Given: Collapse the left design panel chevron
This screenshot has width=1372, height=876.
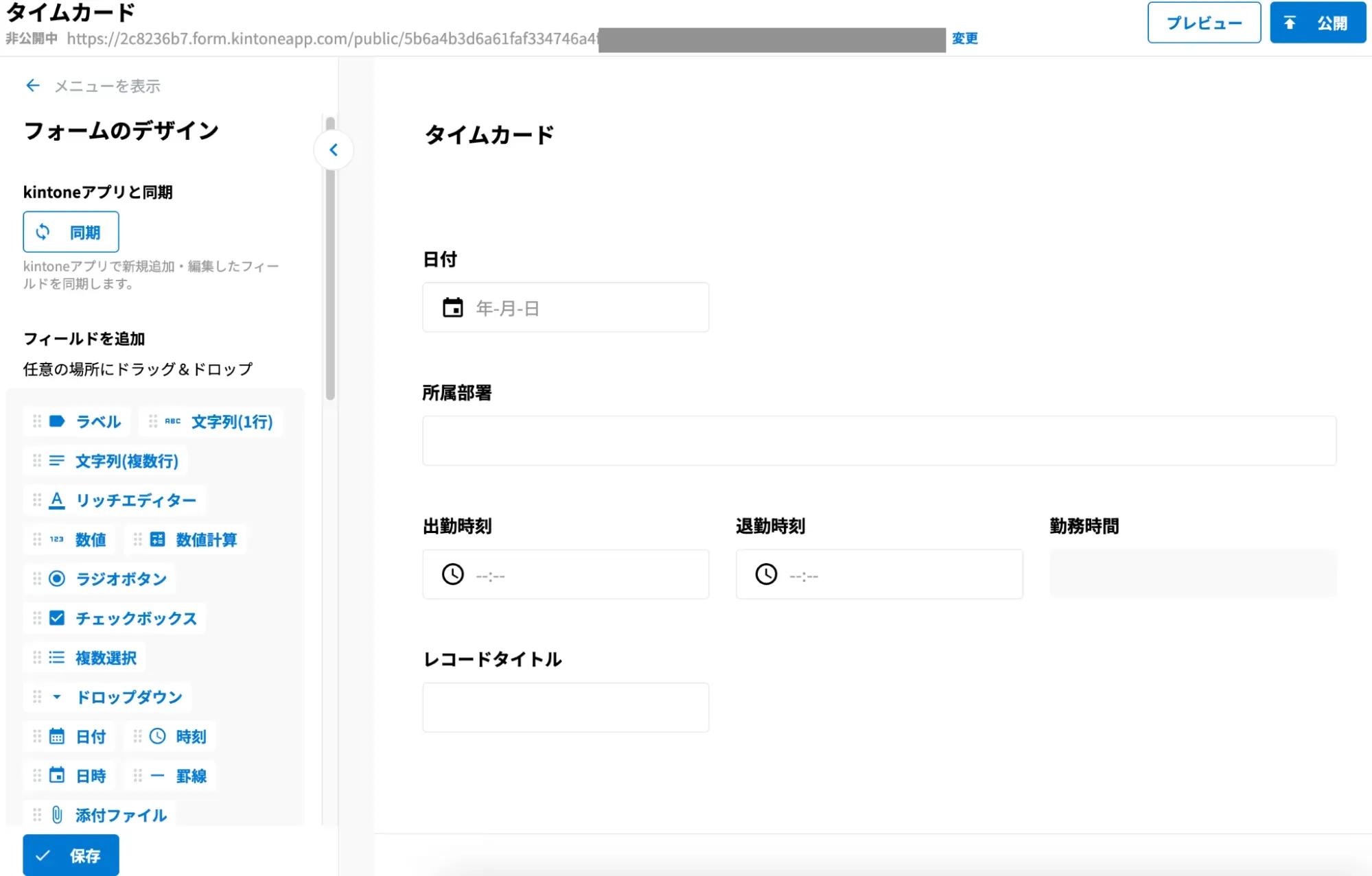Looking at the screenshot, I should 334,150.
